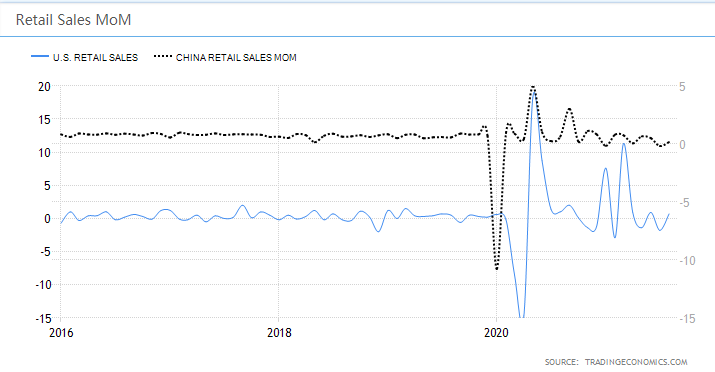This screenshot has width=715, height=372.
Task: Click the blue U.S. Retail Sales legend line
Action: point(40,57)
